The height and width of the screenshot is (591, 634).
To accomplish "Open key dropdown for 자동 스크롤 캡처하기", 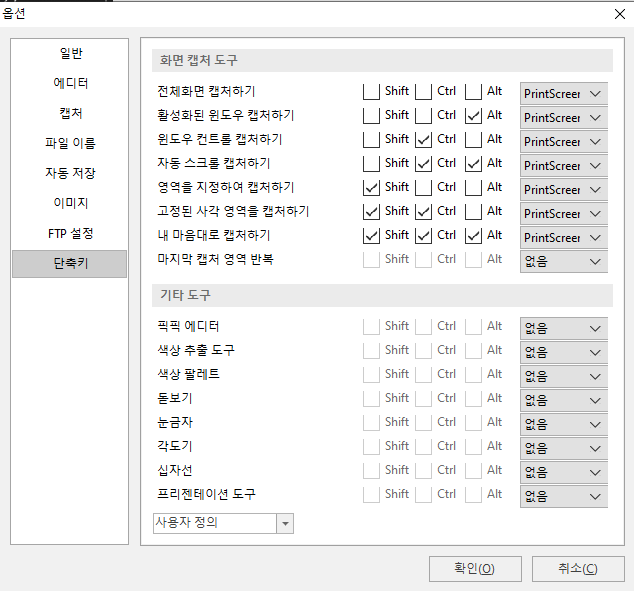I will point(564,166).
